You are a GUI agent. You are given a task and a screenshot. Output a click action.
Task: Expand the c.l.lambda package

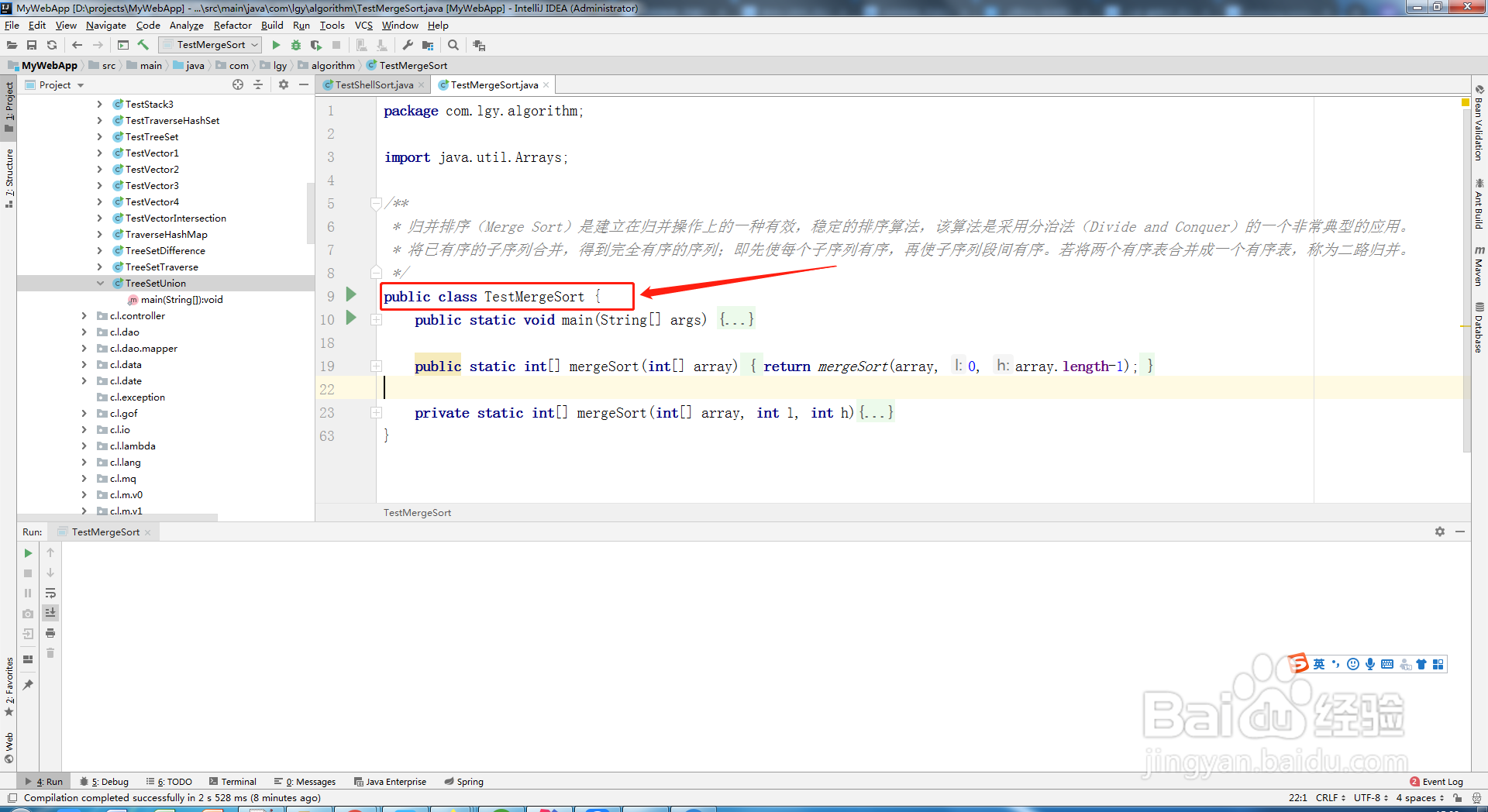point(84,446)
